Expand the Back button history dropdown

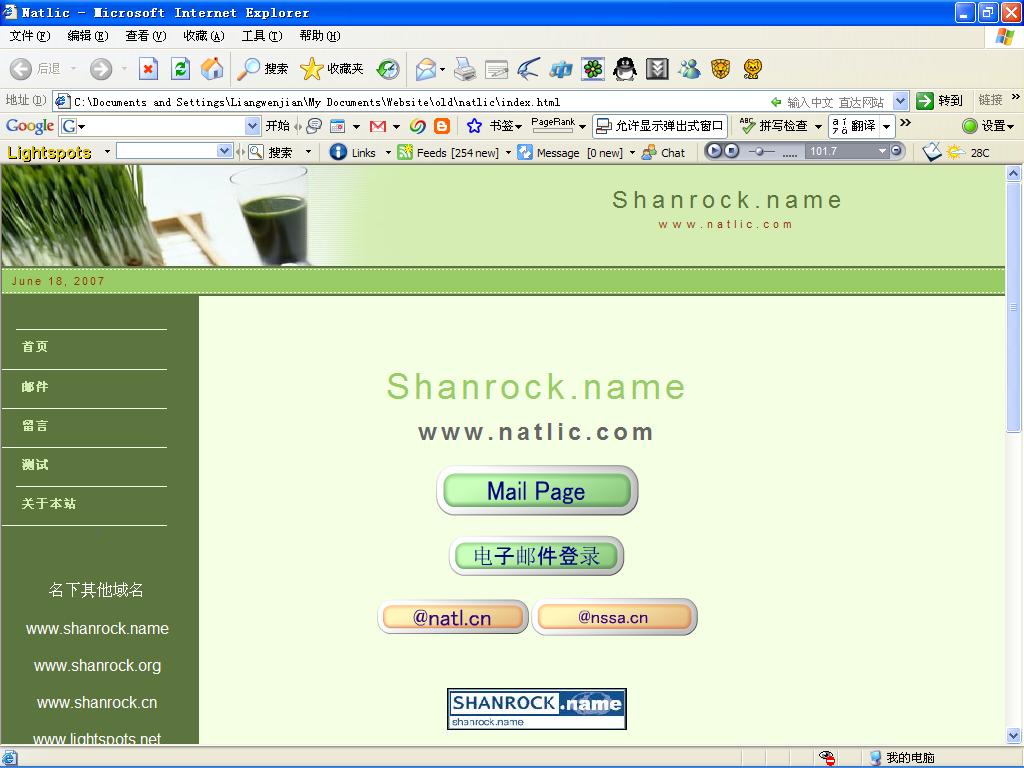pyautogui.click(x=73, y=69)
